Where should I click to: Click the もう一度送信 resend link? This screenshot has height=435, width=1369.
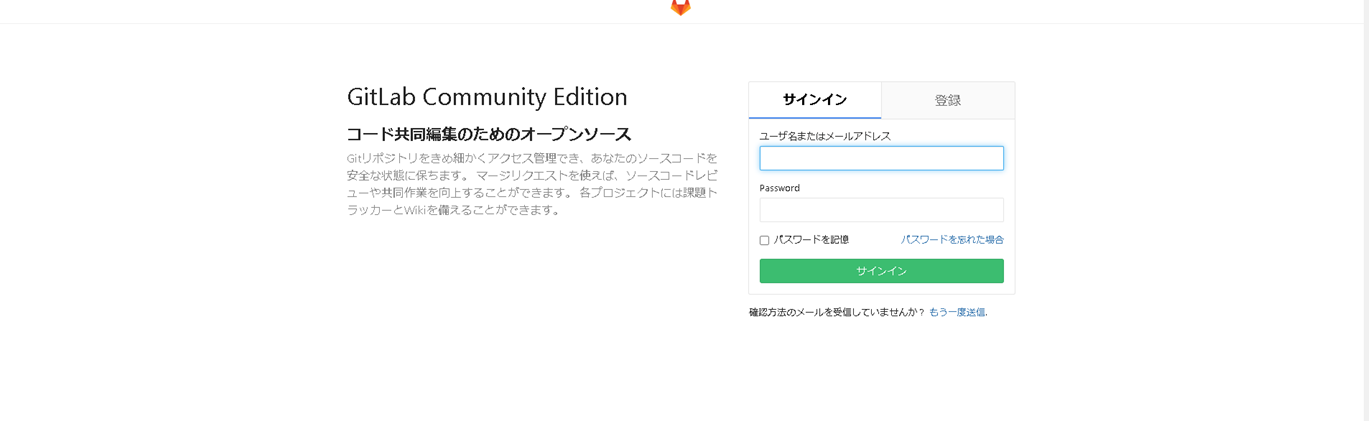point(957,312)
